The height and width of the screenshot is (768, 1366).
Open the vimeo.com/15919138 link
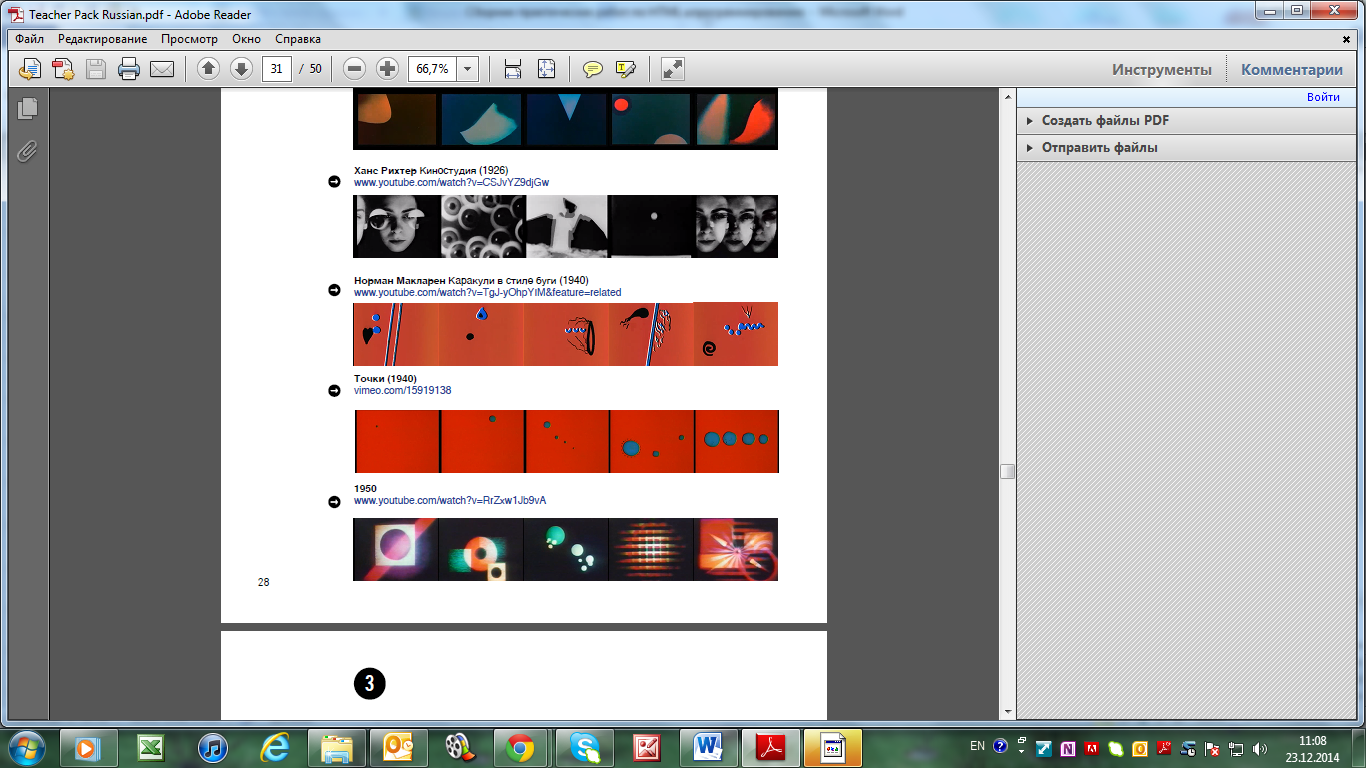pos(403,391)
